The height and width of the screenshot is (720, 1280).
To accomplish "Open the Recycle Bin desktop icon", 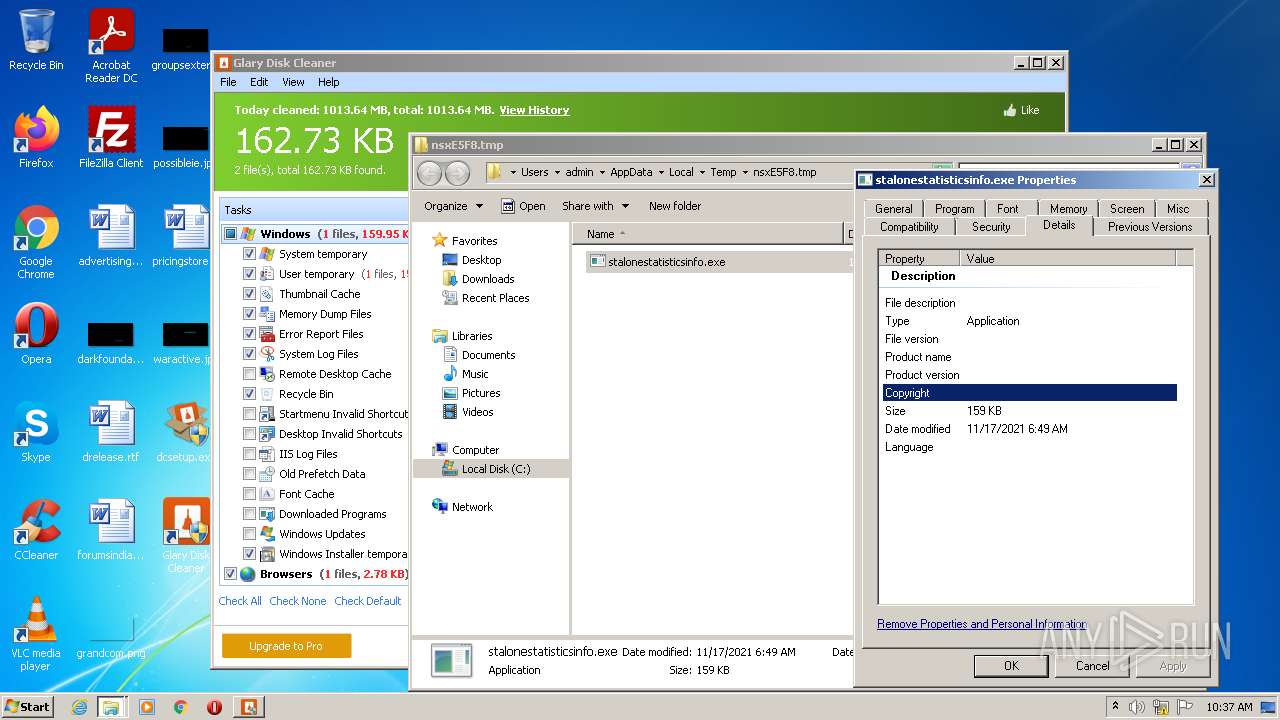I will [x=36, y=40].
